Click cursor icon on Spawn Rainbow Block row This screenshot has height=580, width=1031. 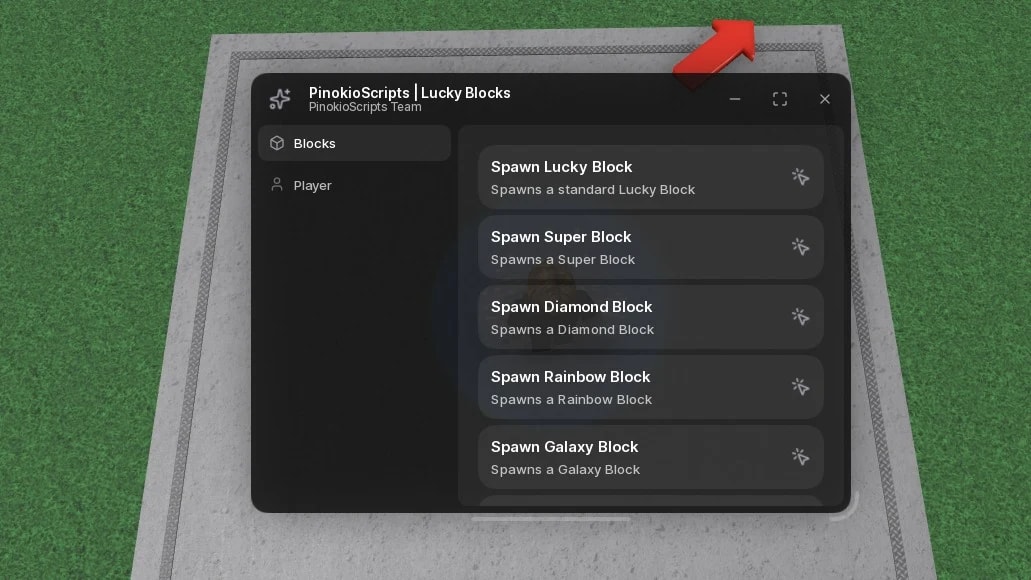800,387
